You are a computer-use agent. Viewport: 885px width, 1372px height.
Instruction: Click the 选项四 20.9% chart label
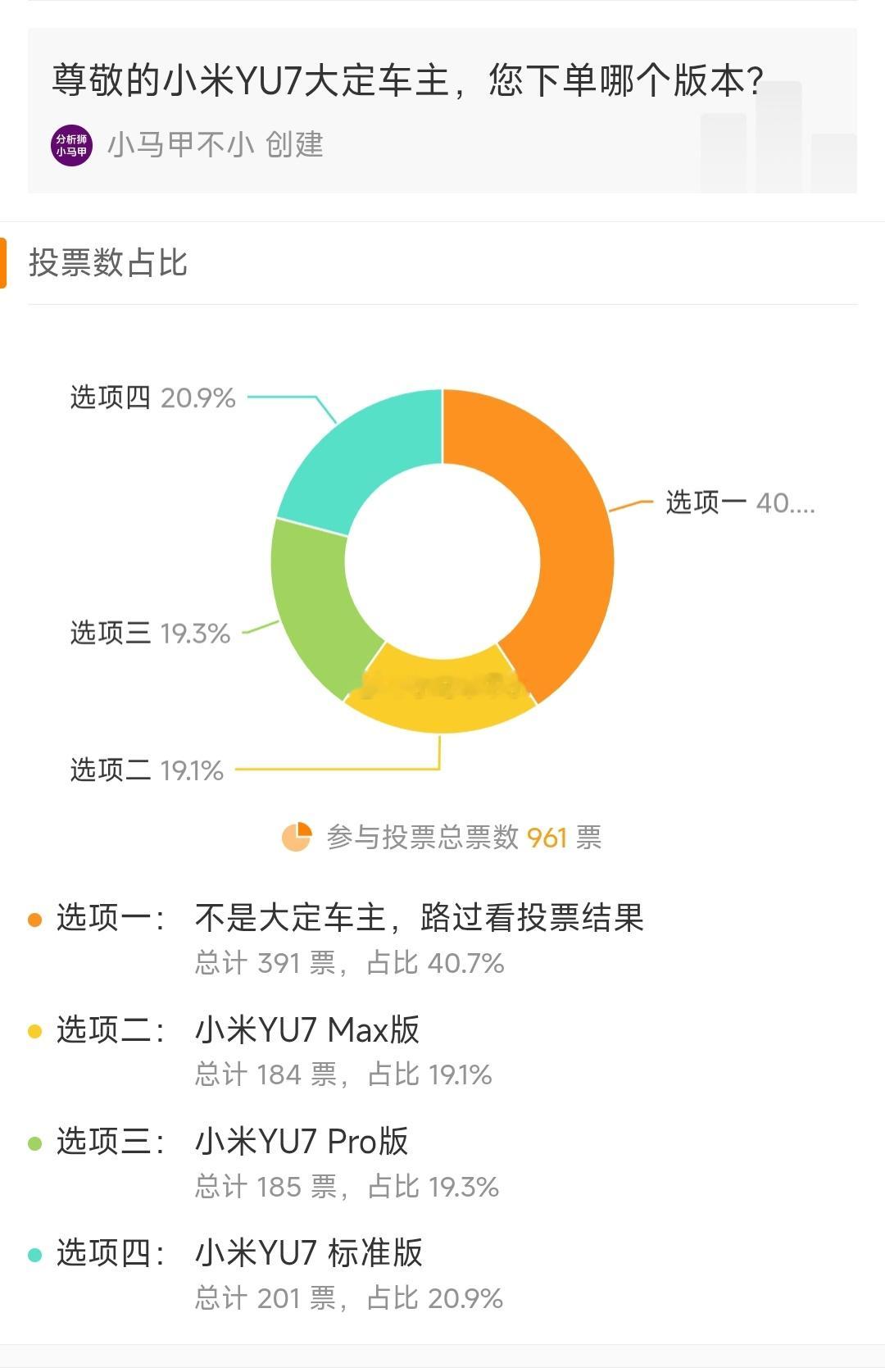point(153,398)
